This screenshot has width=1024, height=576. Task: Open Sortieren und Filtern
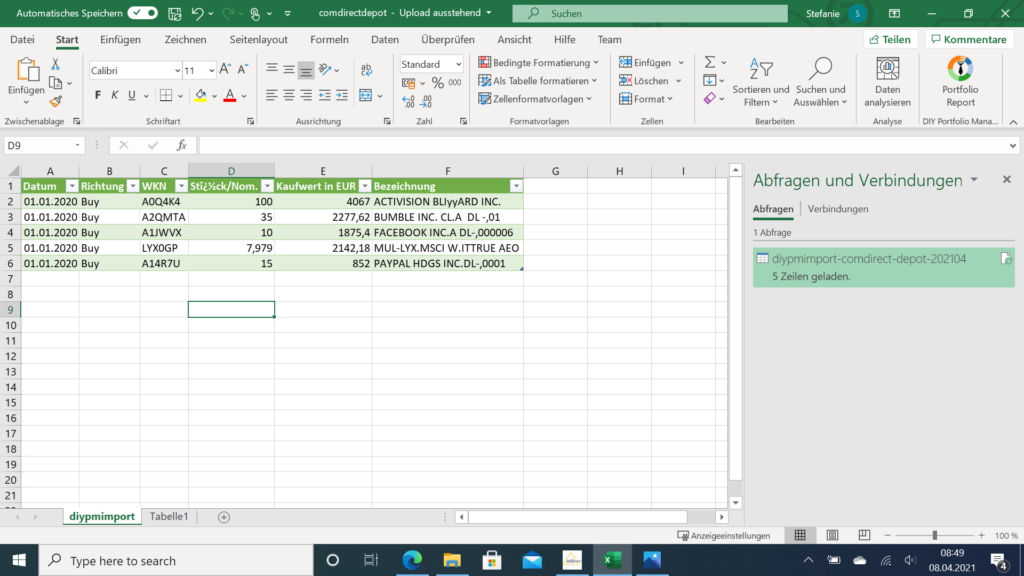coord(761,82)
